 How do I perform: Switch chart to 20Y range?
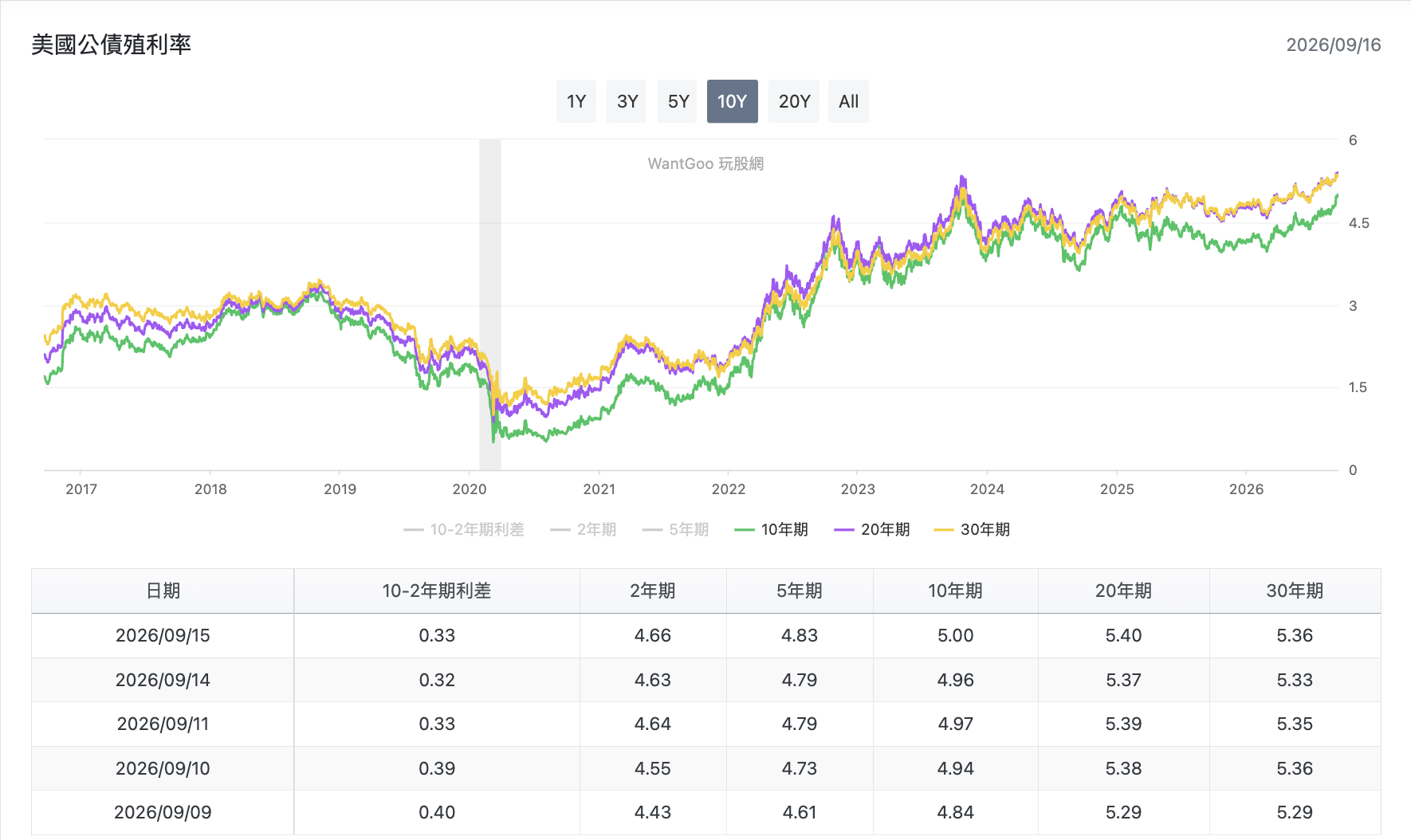point(794,101)
